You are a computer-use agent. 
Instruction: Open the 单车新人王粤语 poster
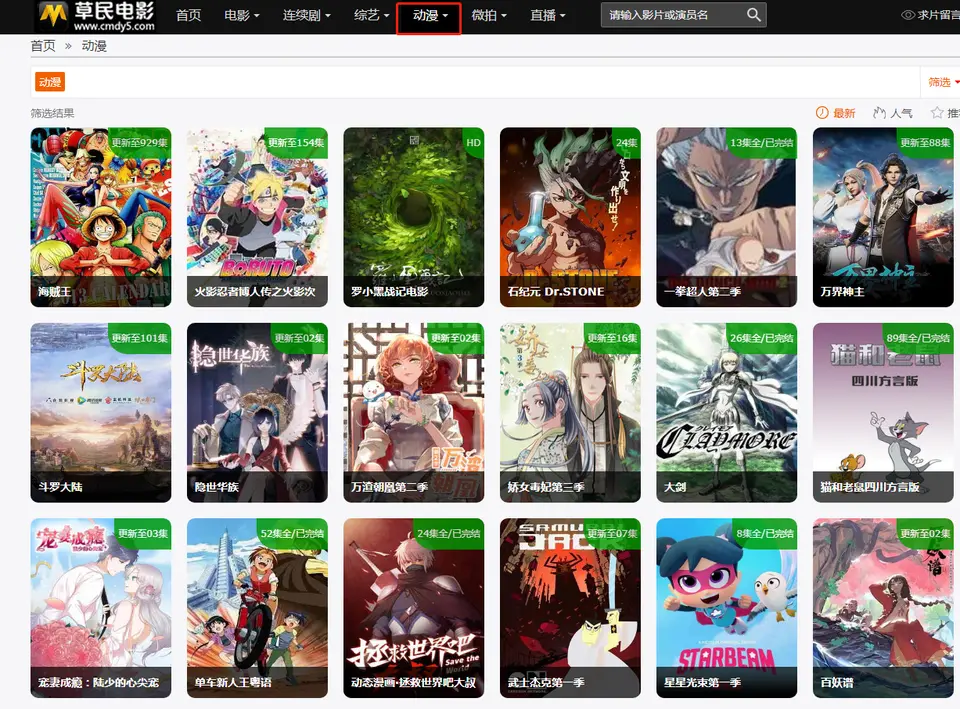[x=257, y=608]
